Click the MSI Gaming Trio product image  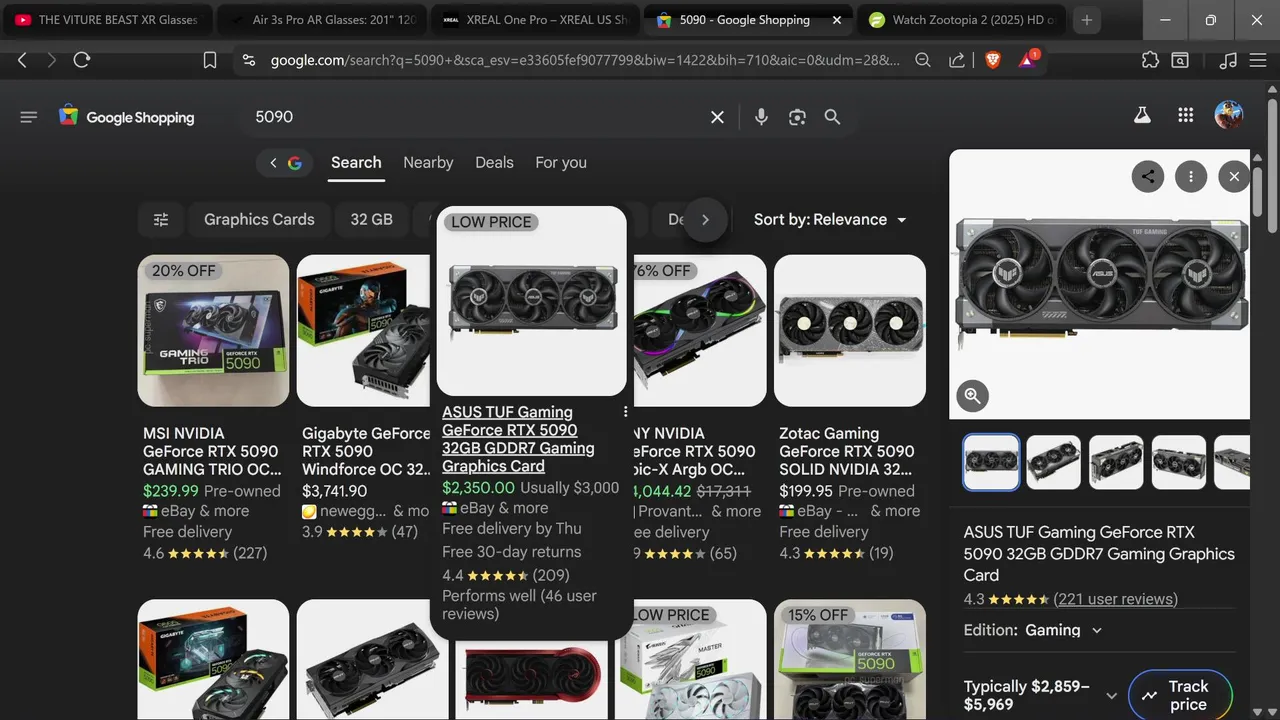[213, 331]
